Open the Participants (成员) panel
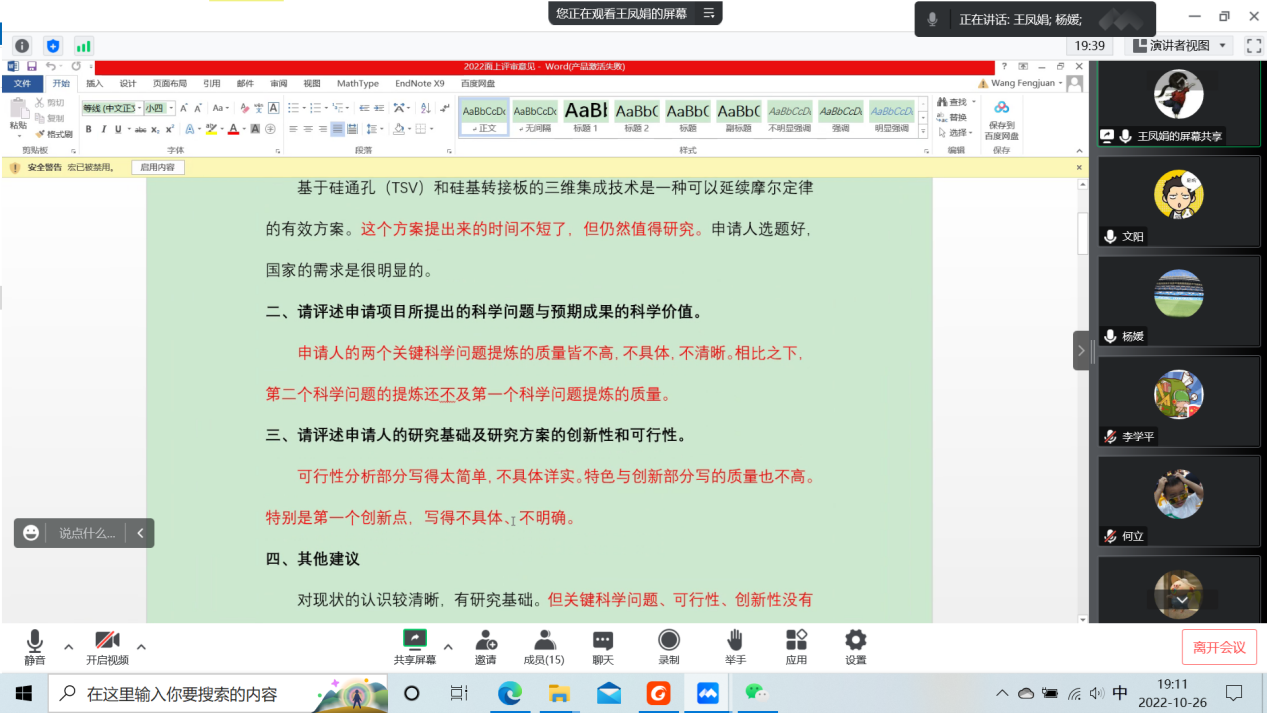 click(544, 641)
